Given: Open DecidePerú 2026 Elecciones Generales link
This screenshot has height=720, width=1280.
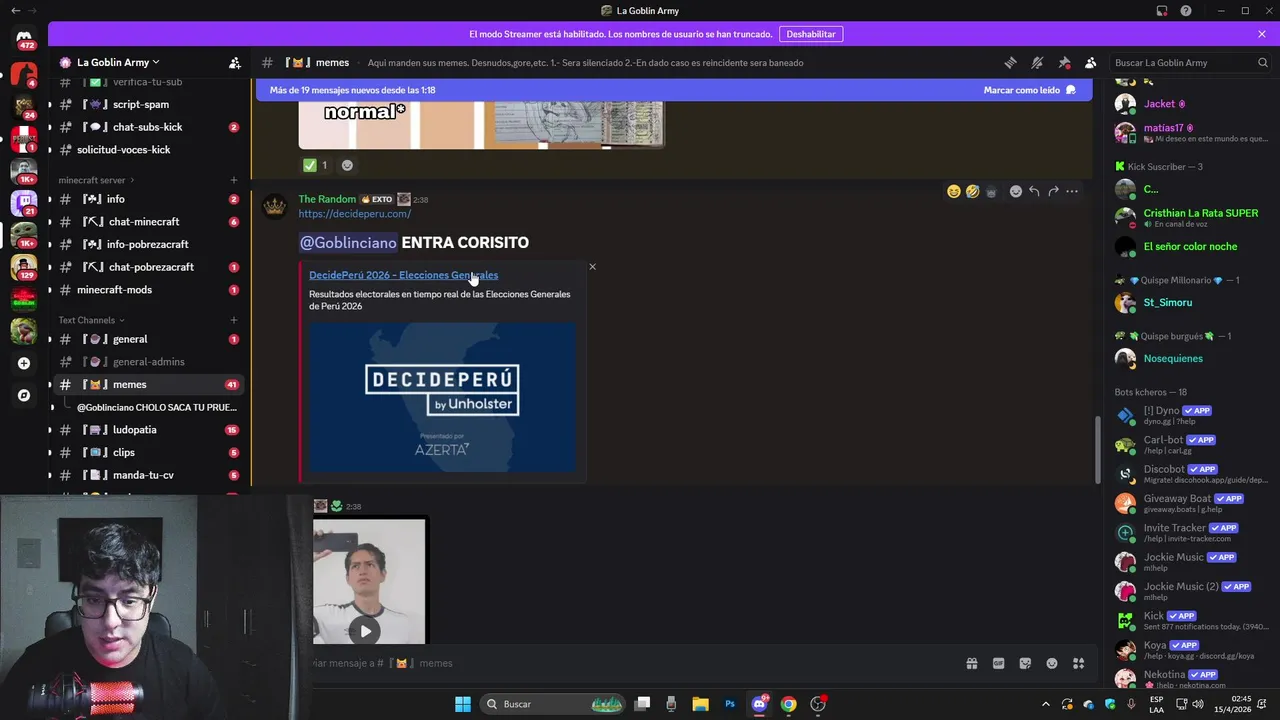Looking at the screenshot, I should 403,275.
